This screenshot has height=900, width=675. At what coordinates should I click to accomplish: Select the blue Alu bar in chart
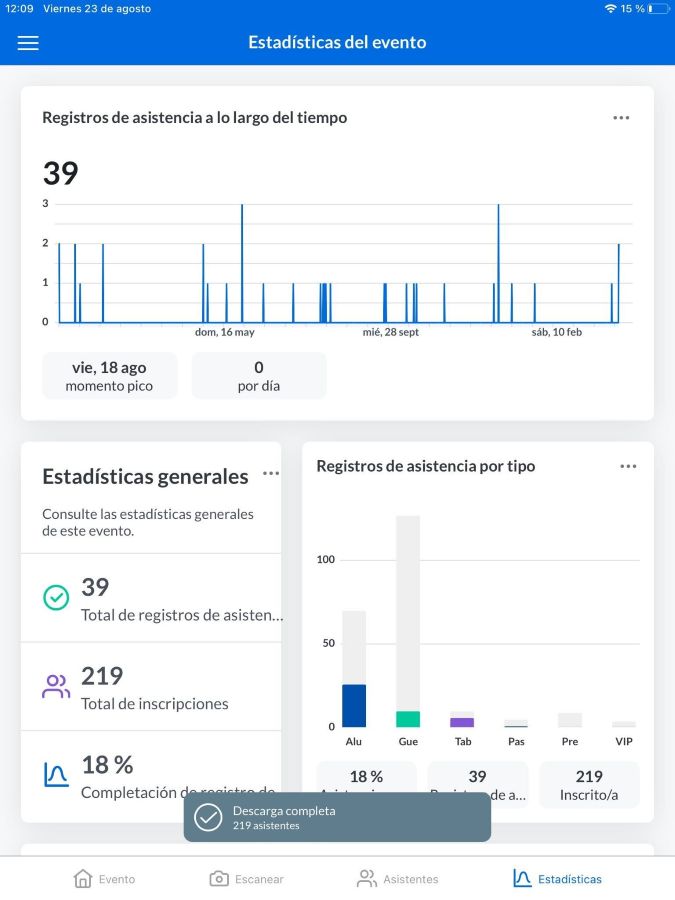pyautogui.click(x=354, y=706)
